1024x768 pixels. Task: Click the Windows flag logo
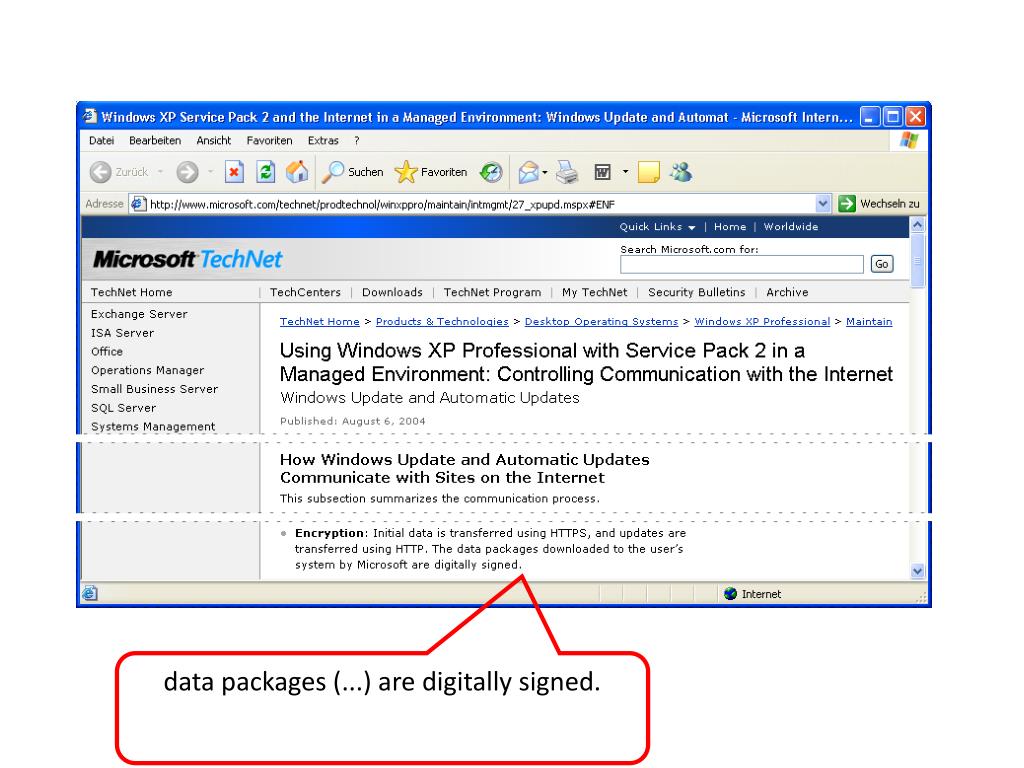pos(908,140)
